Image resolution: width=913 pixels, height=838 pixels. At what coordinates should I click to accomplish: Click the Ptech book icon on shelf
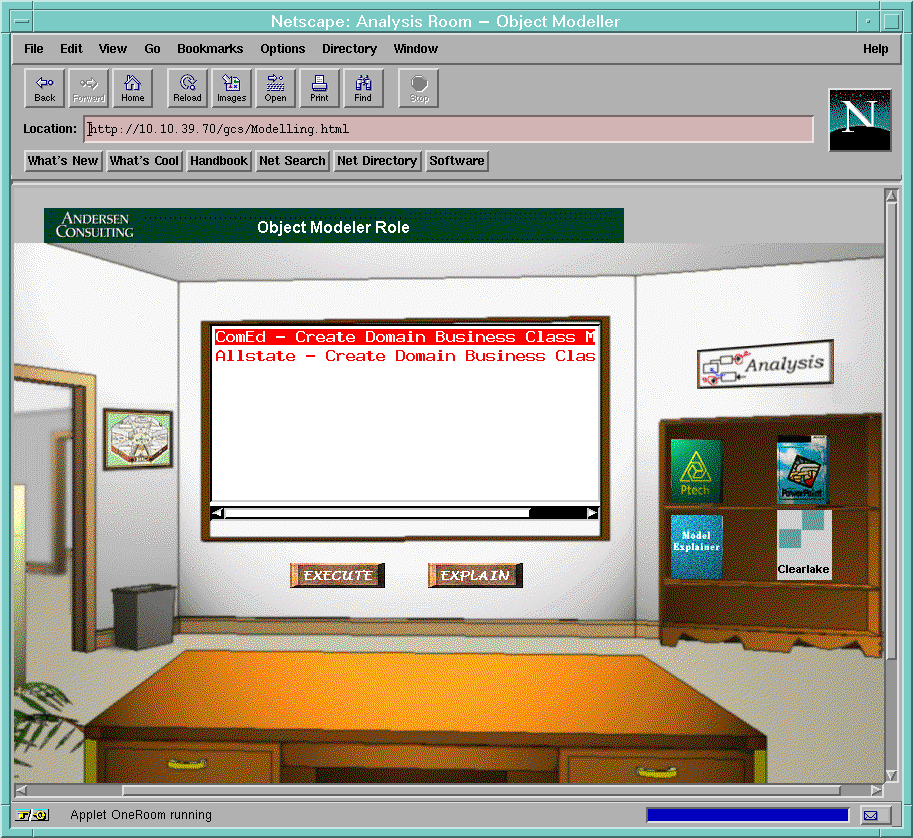[x=695, y=470]
